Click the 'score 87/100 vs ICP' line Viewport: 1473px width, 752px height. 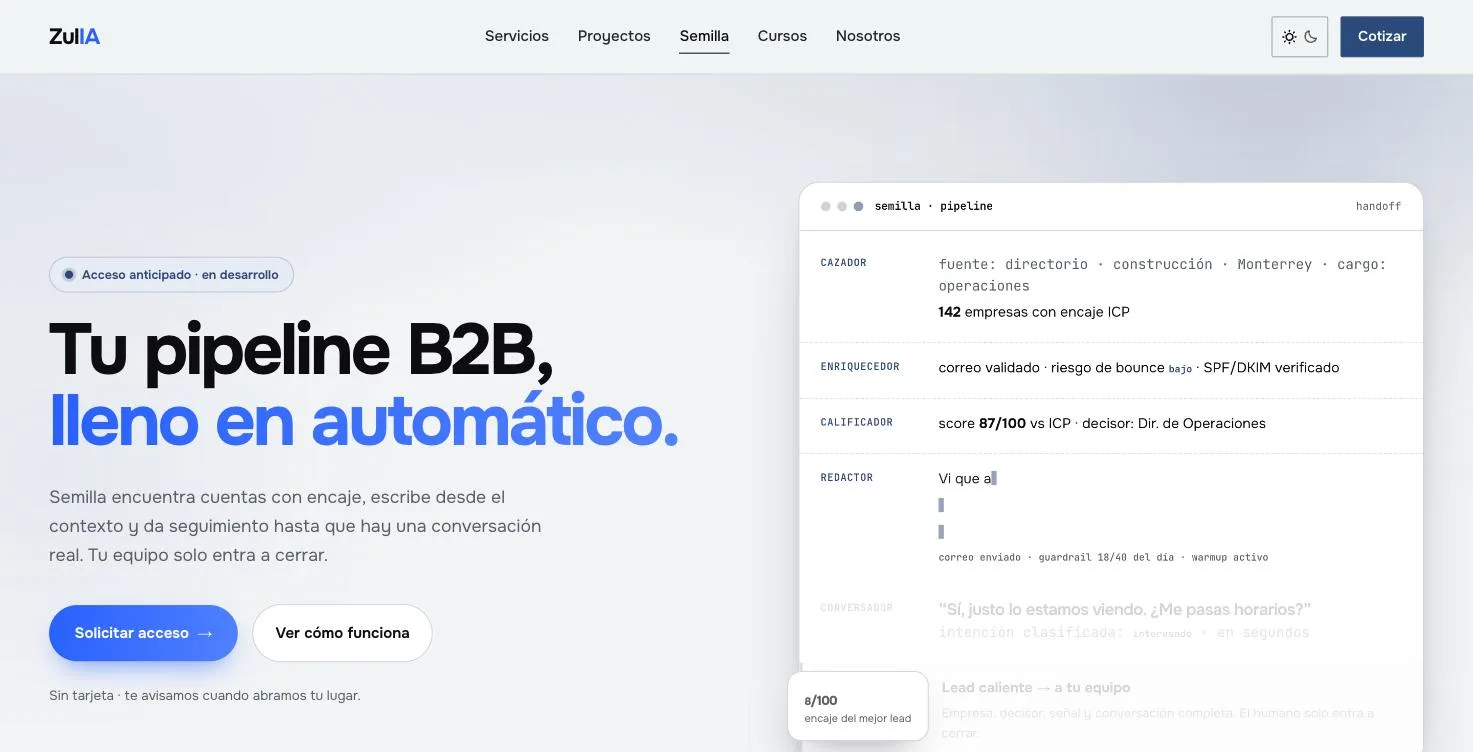[1102, 424]
